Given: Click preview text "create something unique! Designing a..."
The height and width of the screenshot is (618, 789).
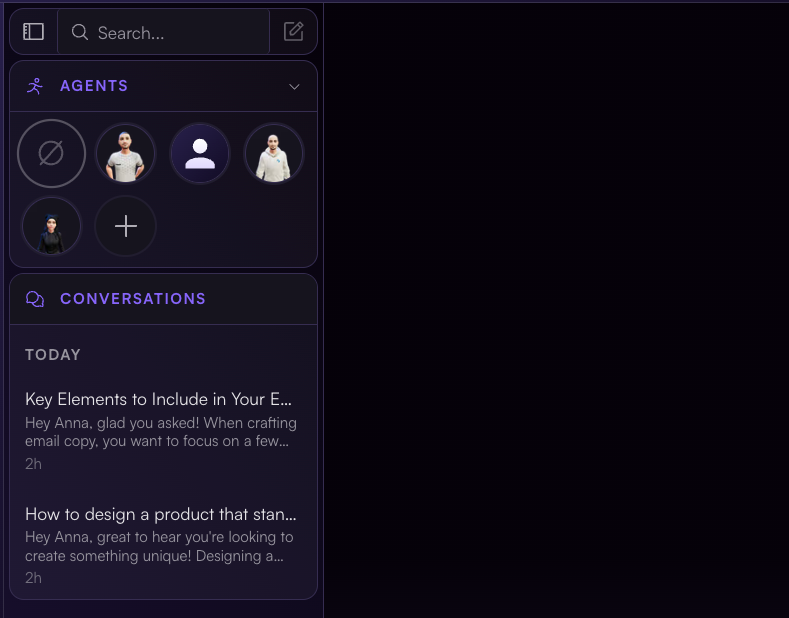Looking at the screenshot, I should (x=154, y=556).
